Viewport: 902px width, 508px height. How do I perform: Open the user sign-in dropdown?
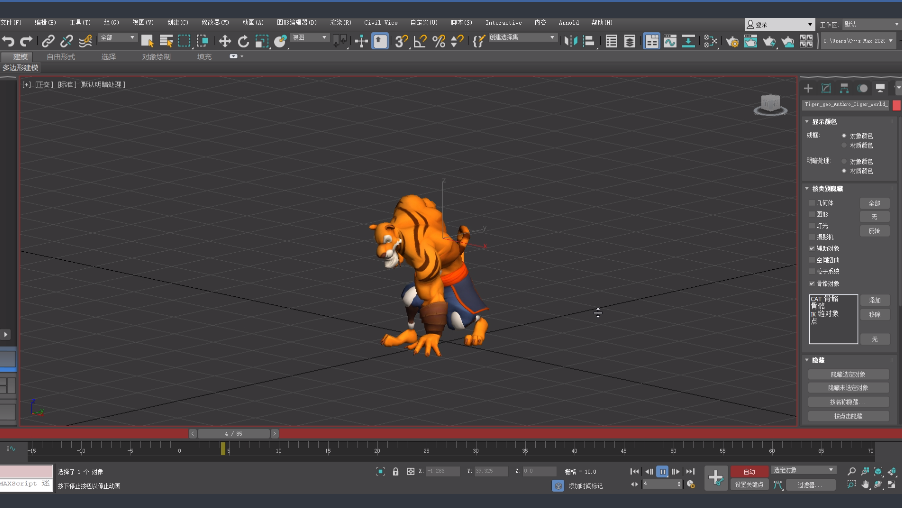(x=779, y=24)
